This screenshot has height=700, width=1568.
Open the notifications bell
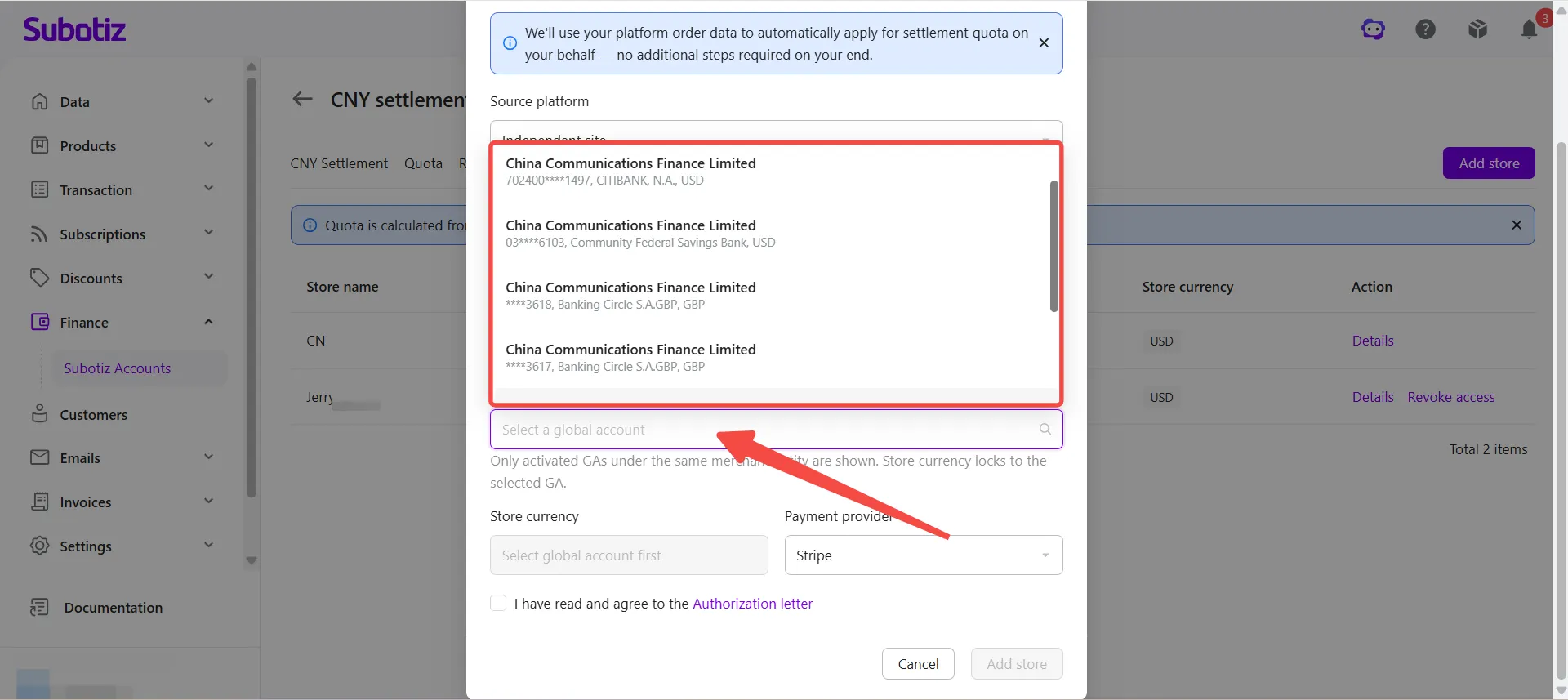pos(1530,29)
